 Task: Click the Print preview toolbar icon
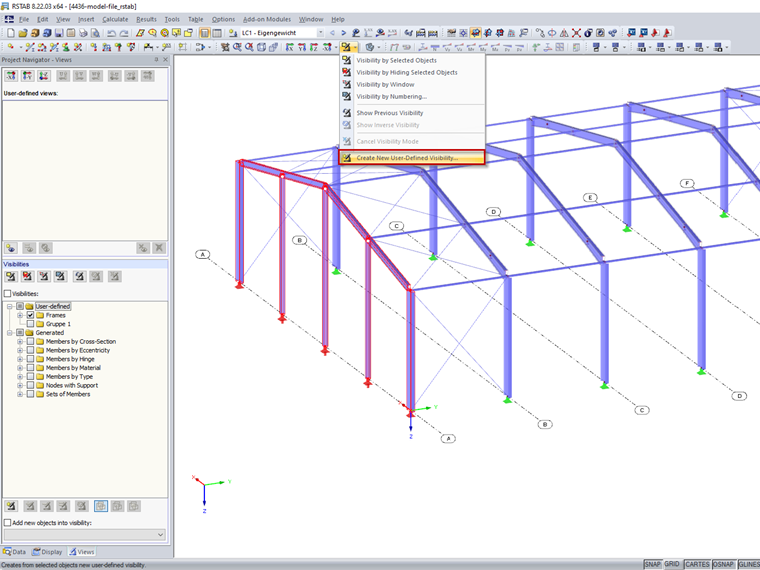pyautogui.click(x=95, y=33)
